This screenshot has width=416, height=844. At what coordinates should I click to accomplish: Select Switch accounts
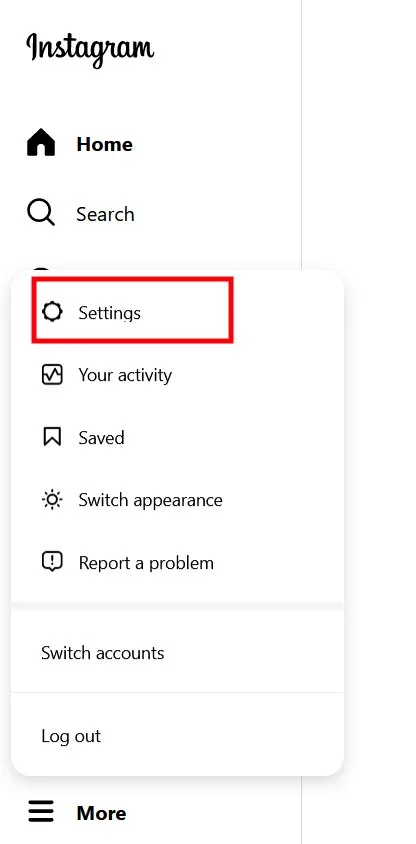(x=103, y=653)
